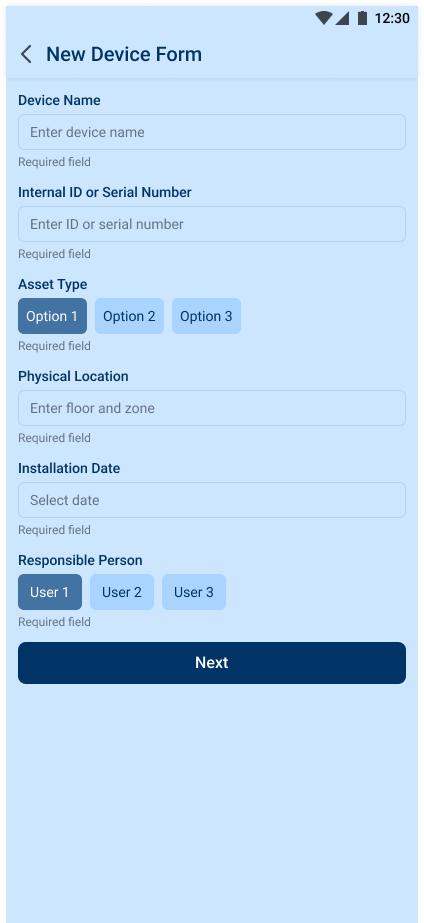The height and width of the screenshot is (923, 424).
Task: Select Option 2 asset type chip
Action: pyautogui.click(x=130, y=316)
